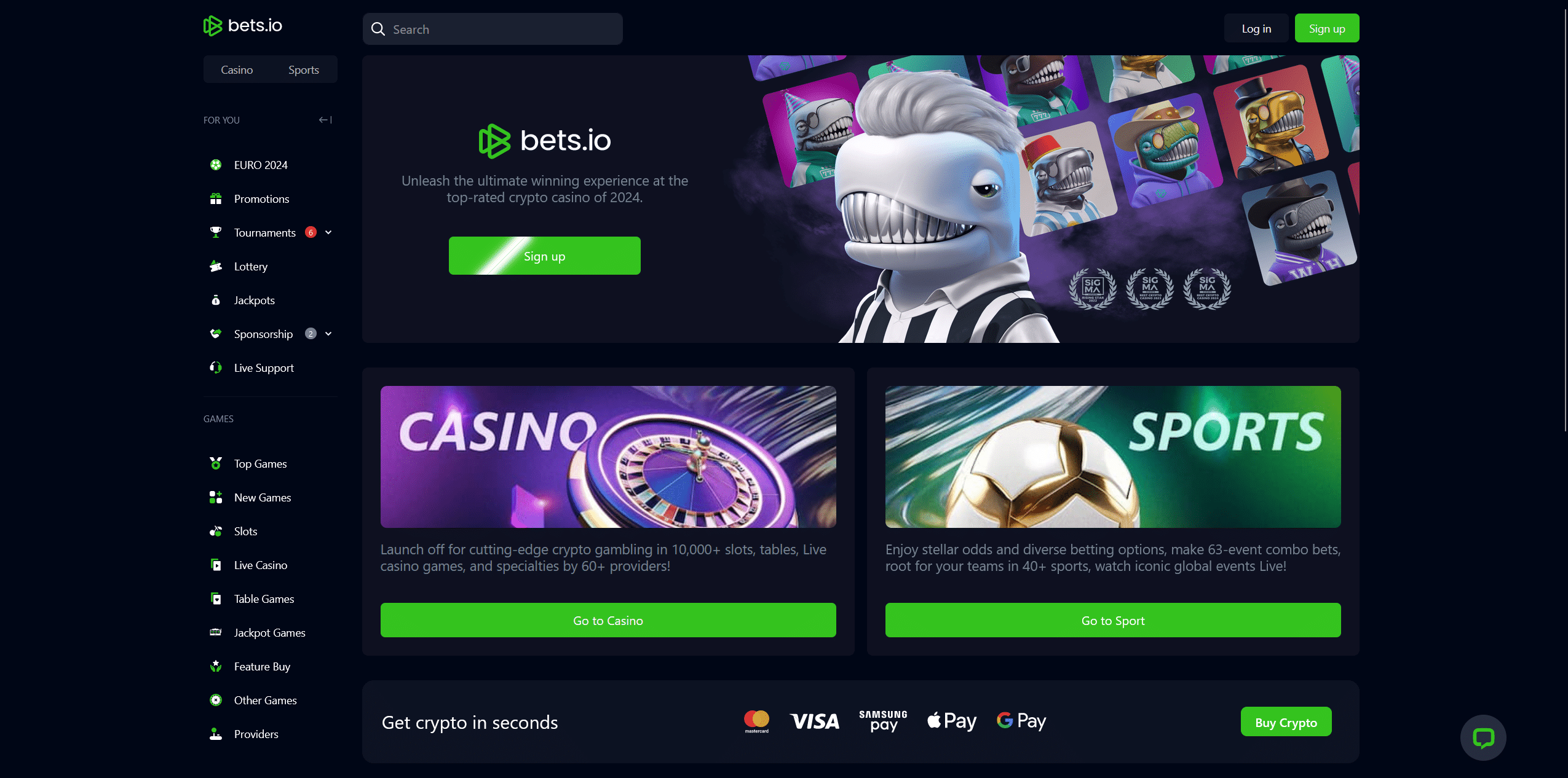
Task: Open the live chat bubble icon
Action: 1483,737
